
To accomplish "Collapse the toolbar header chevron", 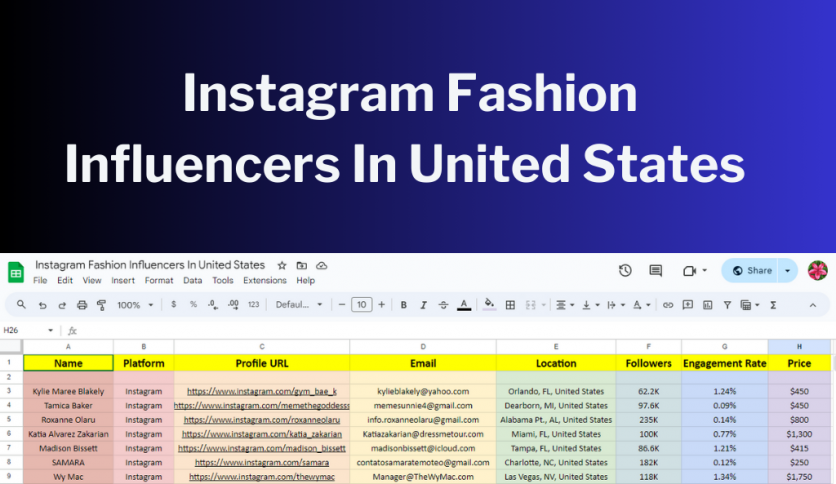I will (813, 305).
